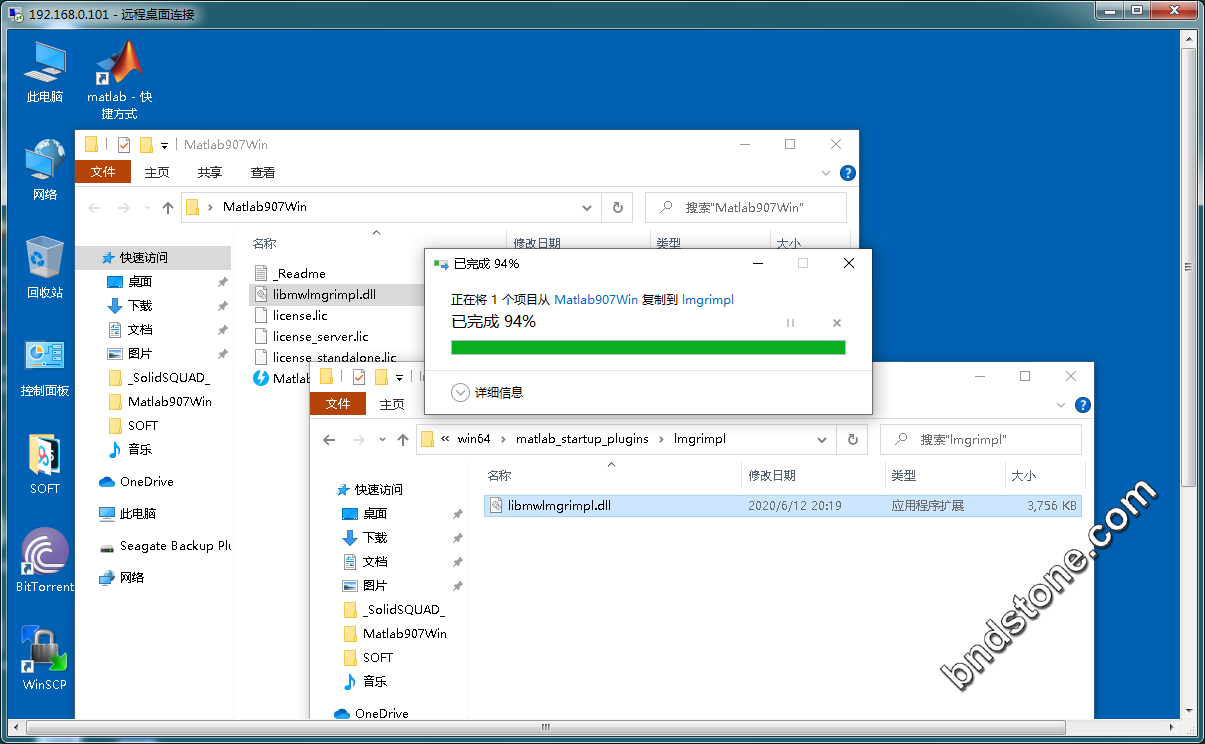
Task: Open the Control Panel (控制面板) desktop icon
Action: pyautogui.click(x=45, y=358)
